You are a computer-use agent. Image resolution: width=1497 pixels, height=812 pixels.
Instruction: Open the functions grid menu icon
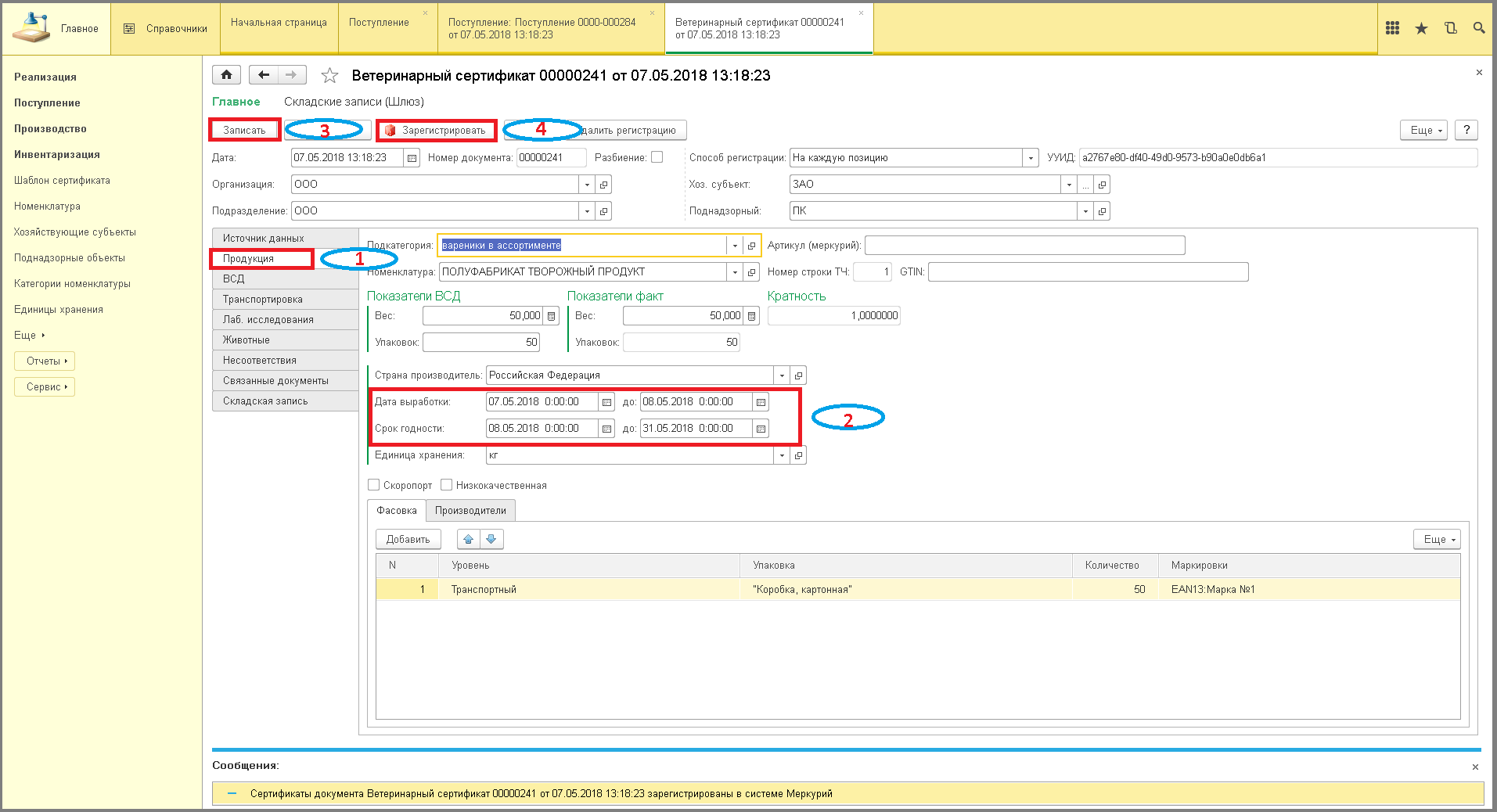[x=1392, y=28]
